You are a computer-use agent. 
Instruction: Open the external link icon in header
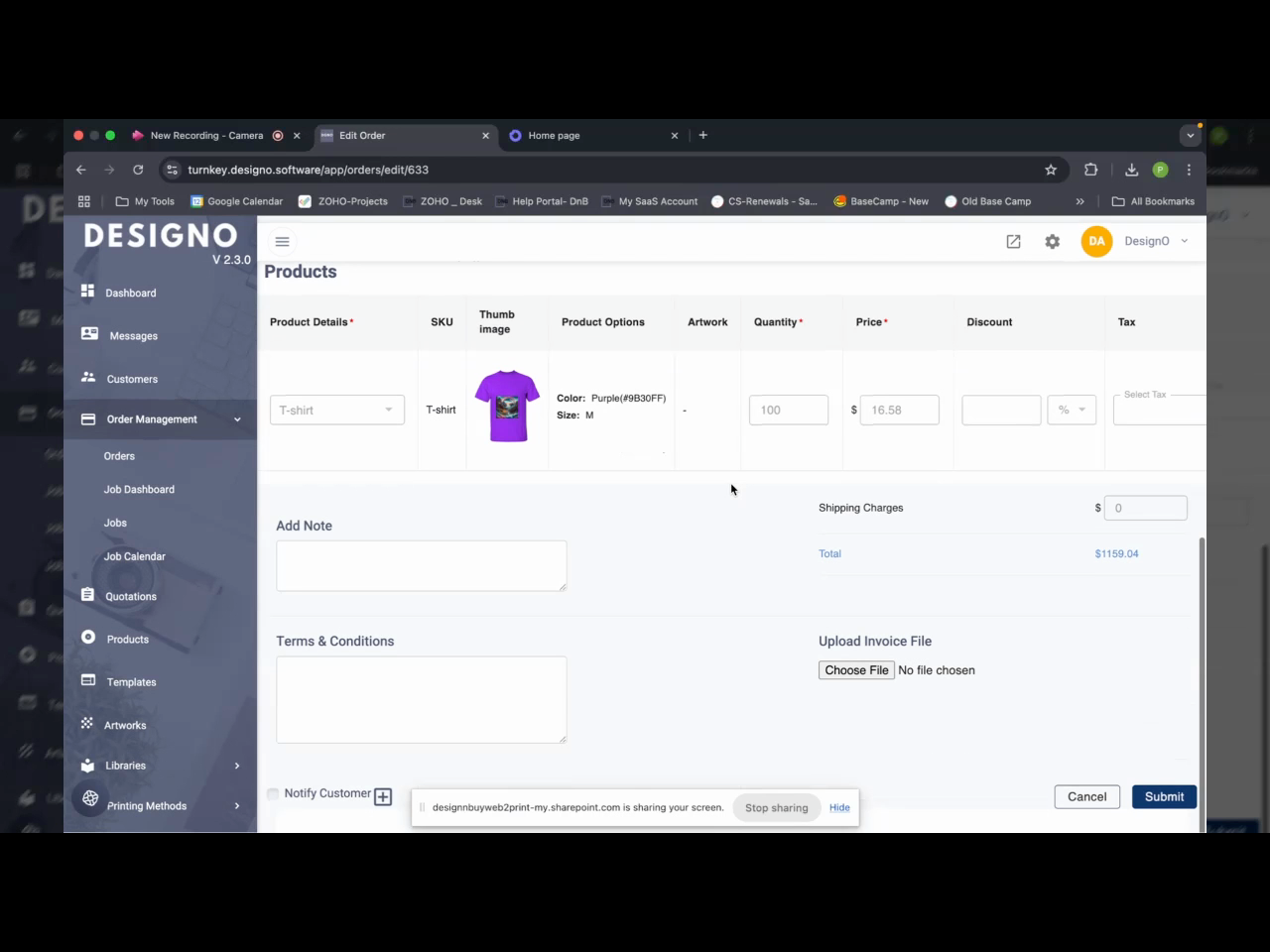click(1013, 241)
